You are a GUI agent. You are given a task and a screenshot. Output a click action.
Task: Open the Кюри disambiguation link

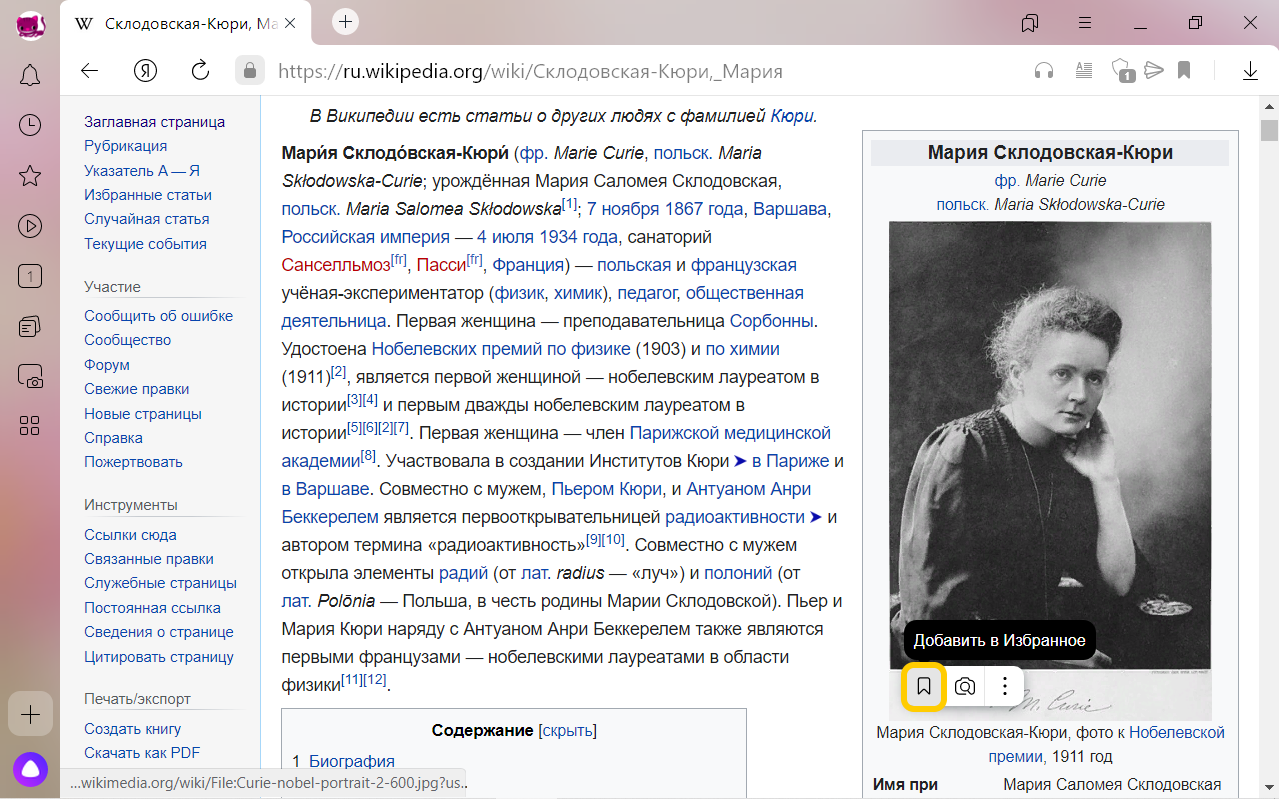click(792, 115)
